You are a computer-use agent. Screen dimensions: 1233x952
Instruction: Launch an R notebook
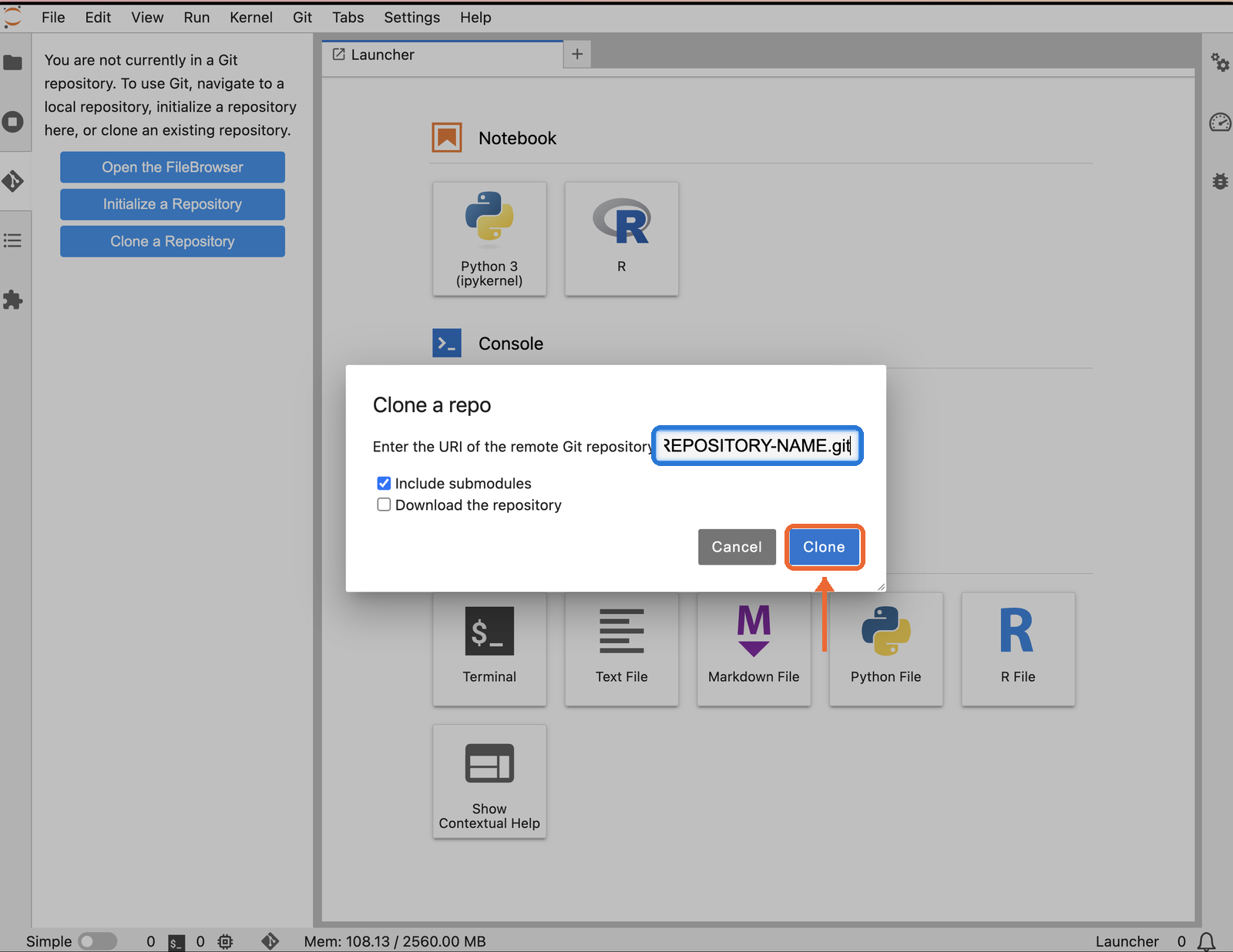pyautogui.click(x=622, y=239)
